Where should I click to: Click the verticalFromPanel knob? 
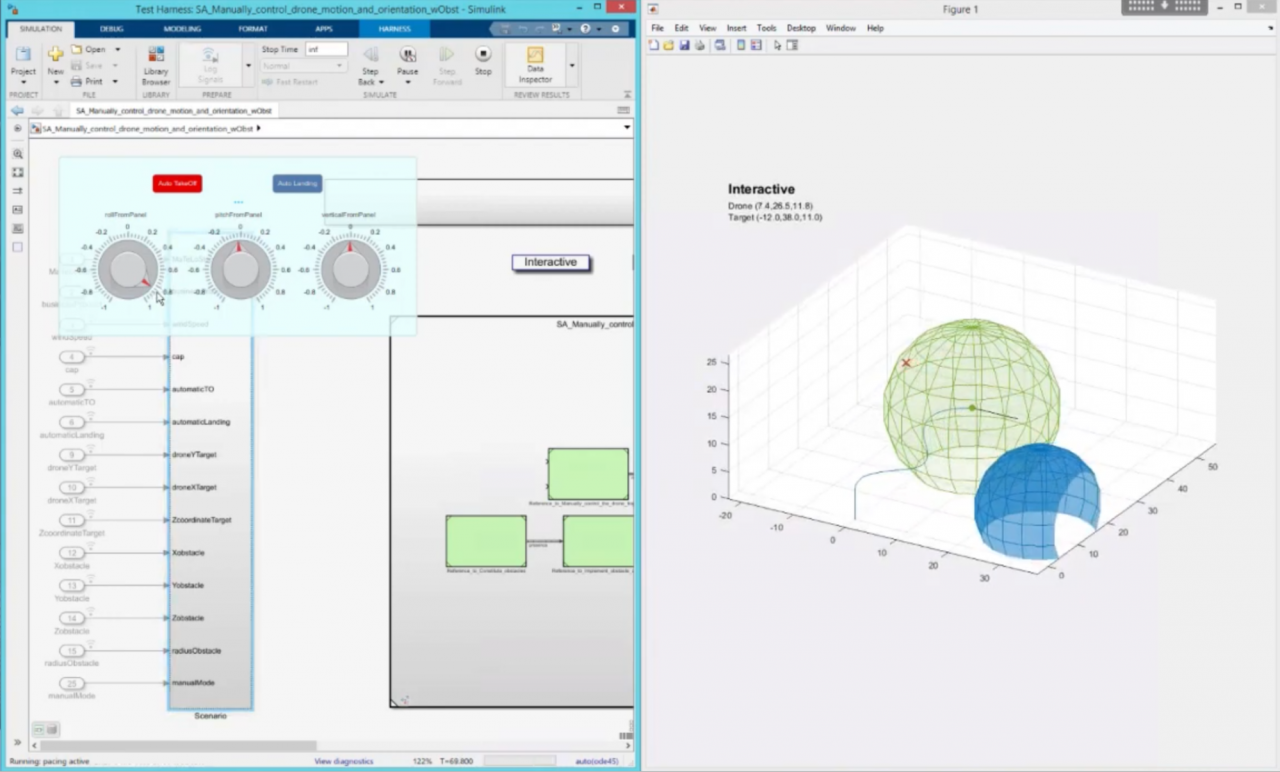pos(350,270)
